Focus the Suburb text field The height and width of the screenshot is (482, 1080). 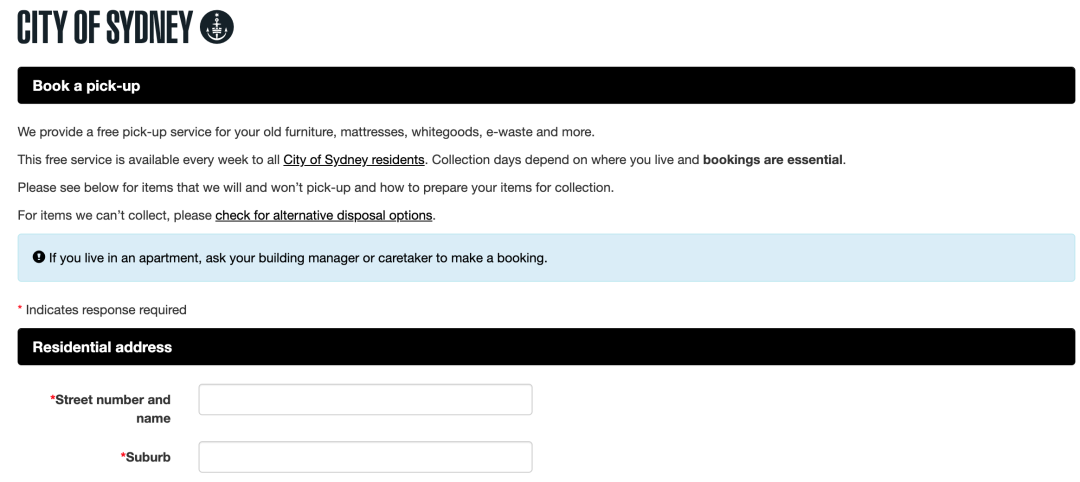[365, 457]
